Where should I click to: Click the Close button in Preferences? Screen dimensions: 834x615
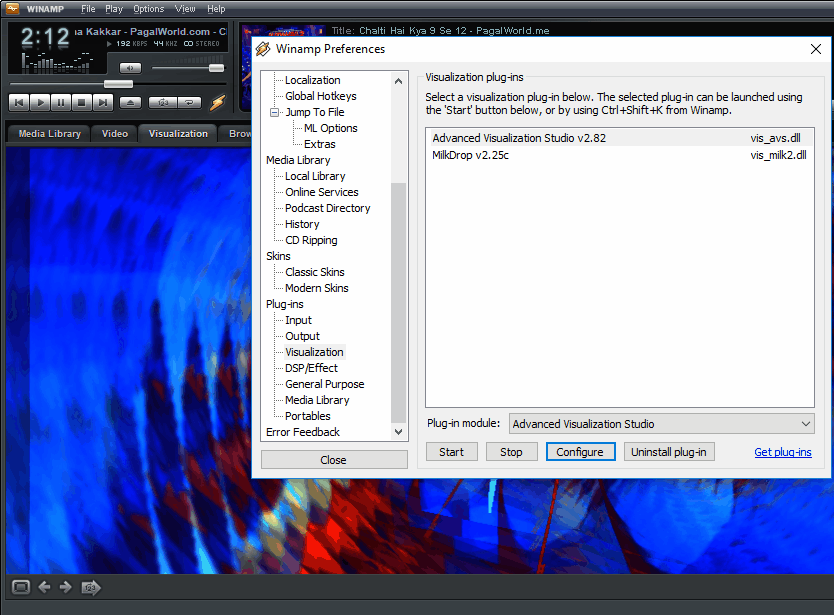point(334,460)
